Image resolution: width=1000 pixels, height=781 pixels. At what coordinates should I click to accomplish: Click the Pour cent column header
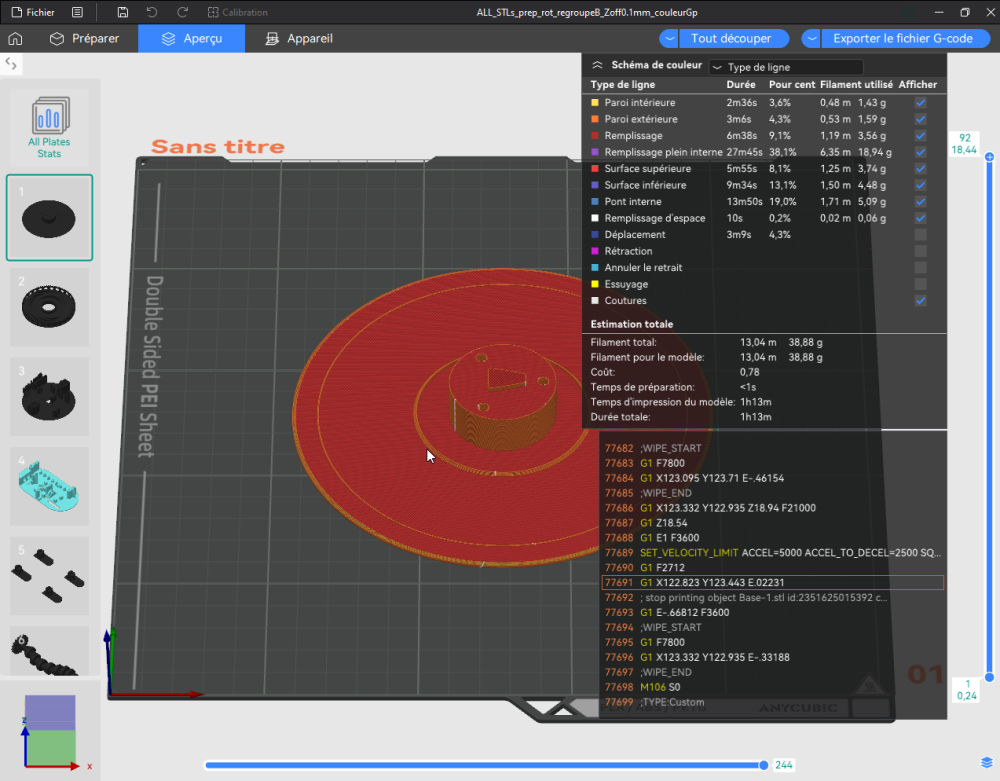(x=792, y=85)
